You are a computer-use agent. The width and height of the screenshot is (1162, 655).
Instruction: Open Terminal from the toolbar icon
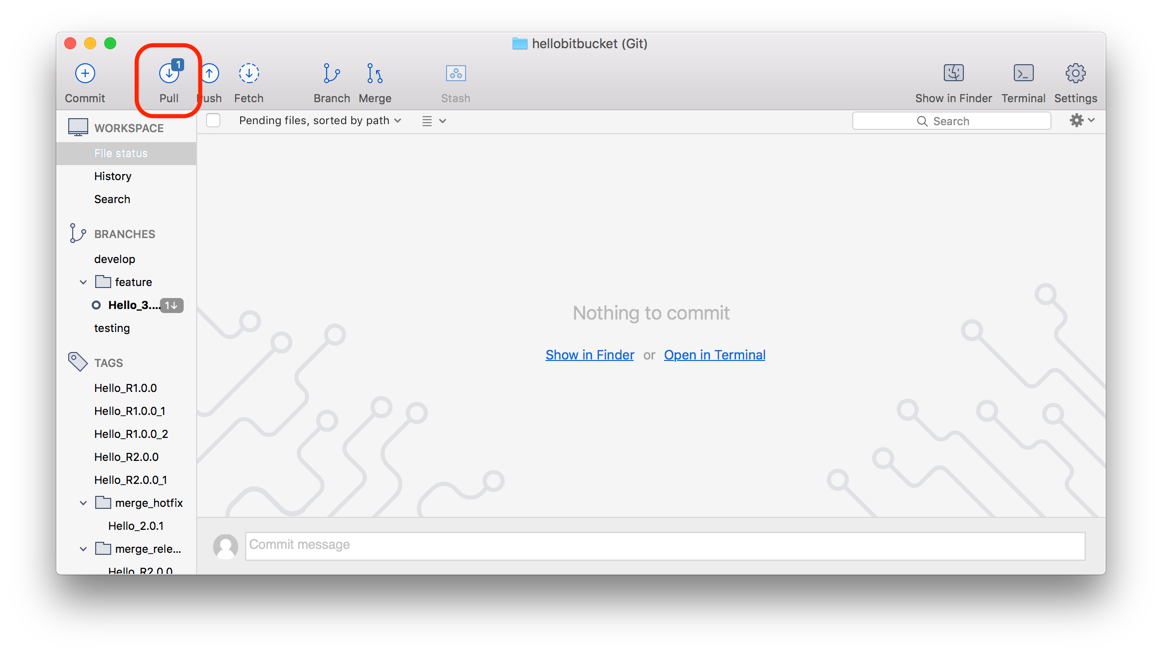coord(1023,73)
